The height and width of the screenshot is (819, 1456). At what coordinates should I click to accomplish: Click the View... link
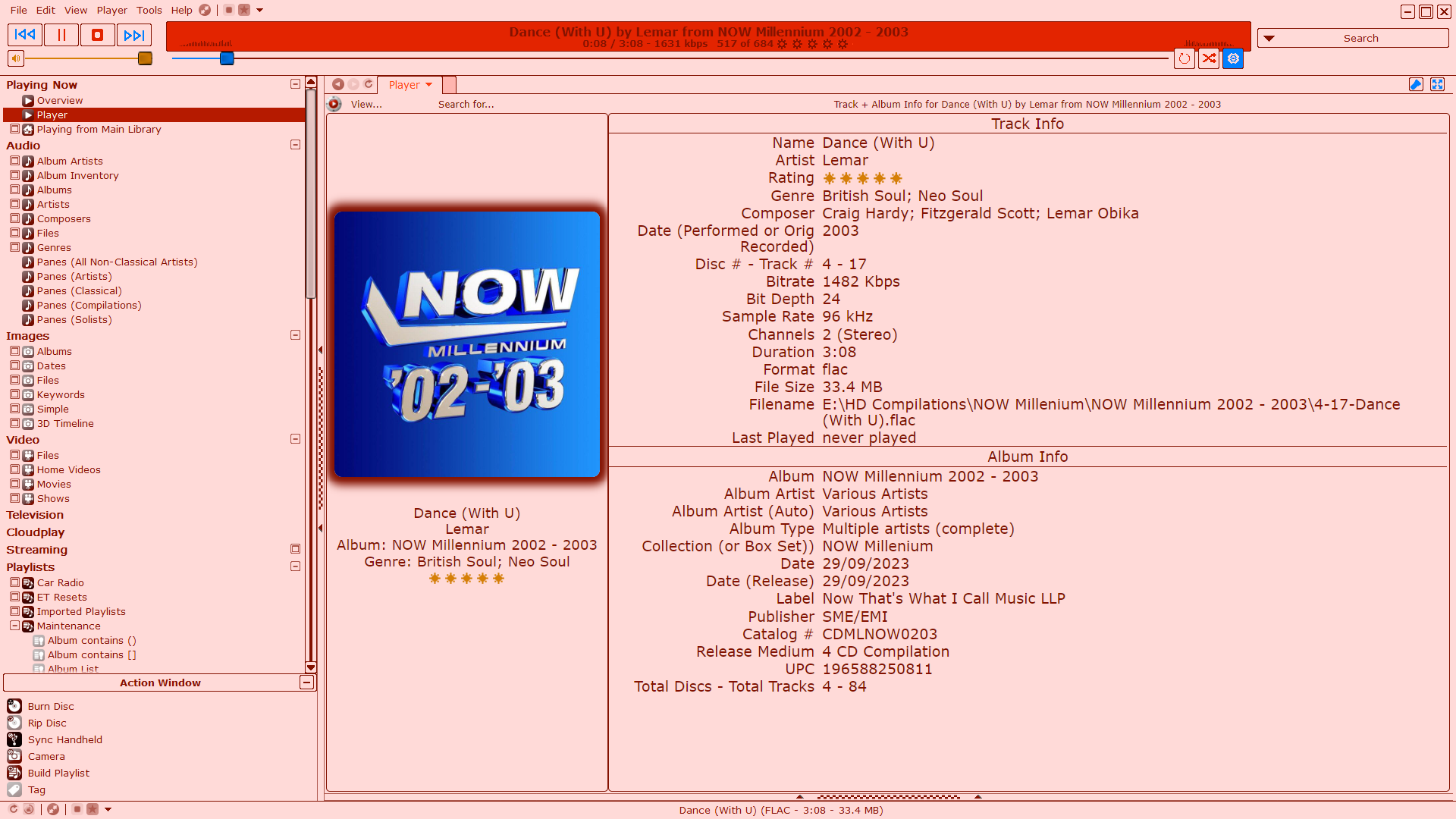pyautogui.click(x=366, y=104)
